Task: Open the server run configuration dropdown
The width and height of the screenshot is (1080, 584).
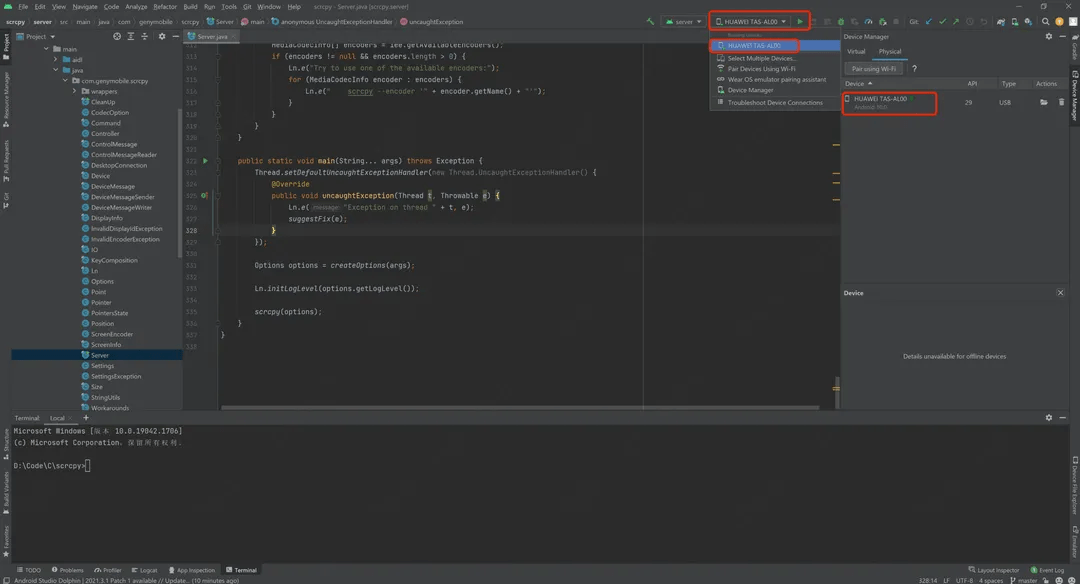Action: point(684,21)
